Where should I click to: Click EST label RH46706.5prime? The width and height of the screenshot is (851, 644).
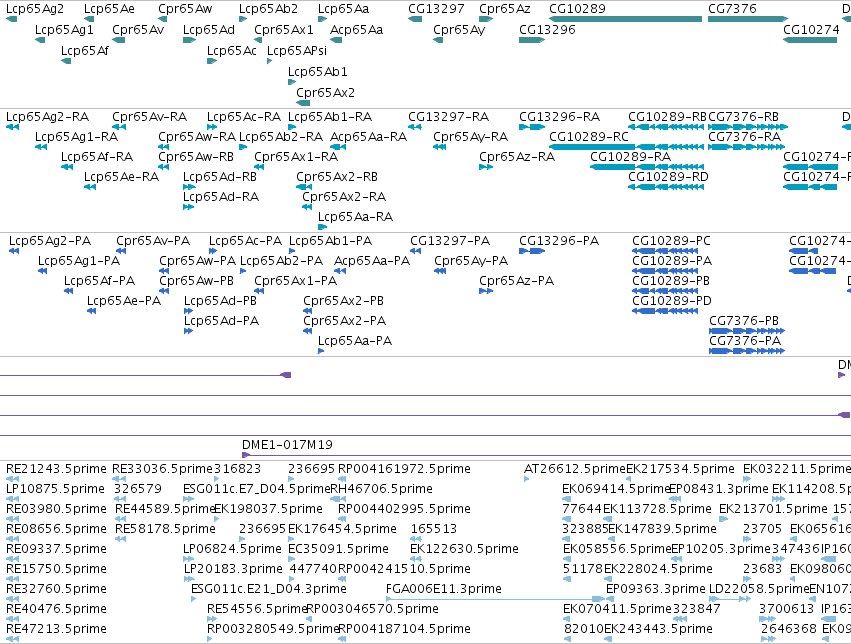coord(382,489)
